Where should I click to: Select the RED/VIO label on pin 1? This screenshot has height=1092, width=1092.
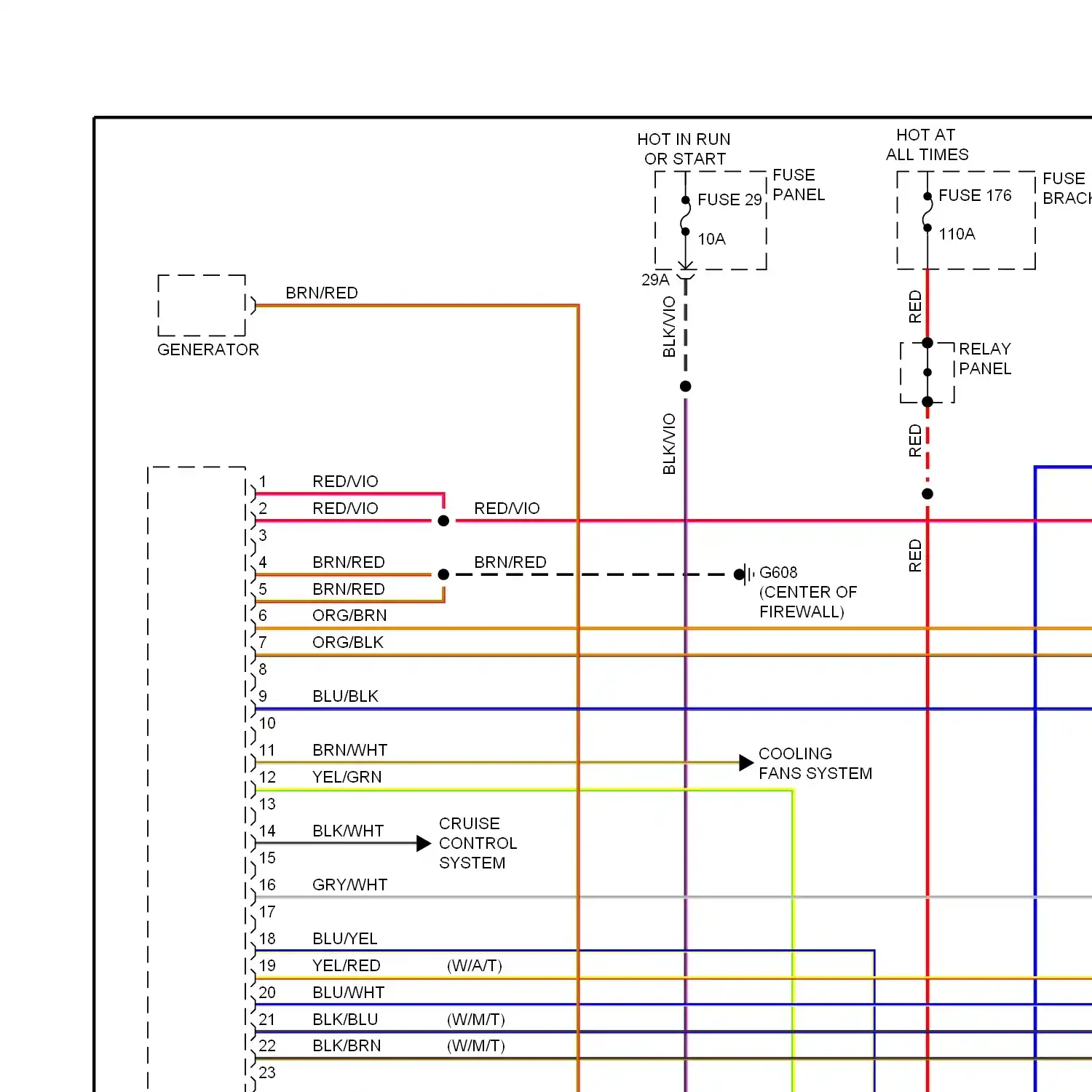click(x=345, y=481)
